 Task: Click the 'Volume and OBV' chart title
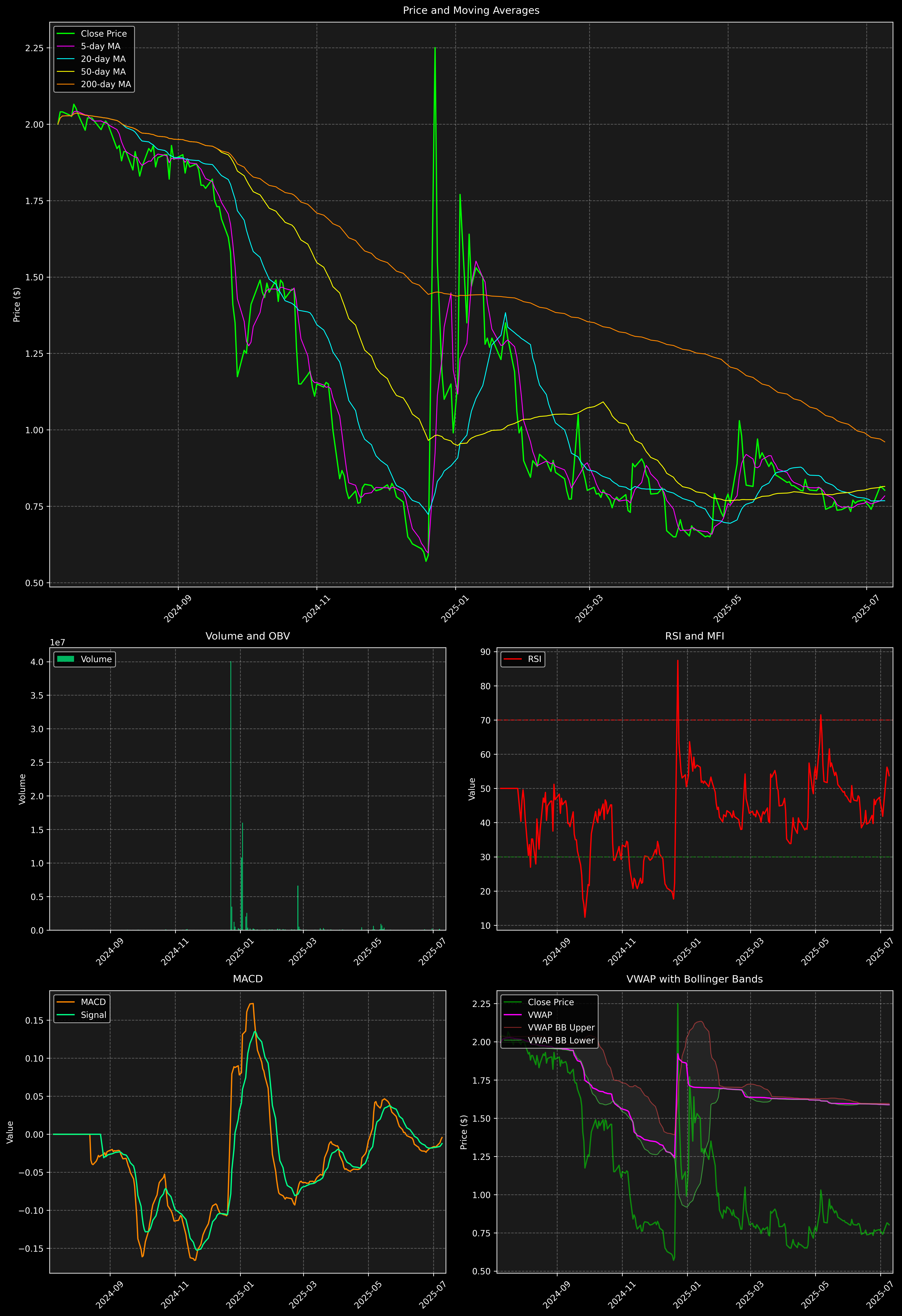[x=247, y=636]
